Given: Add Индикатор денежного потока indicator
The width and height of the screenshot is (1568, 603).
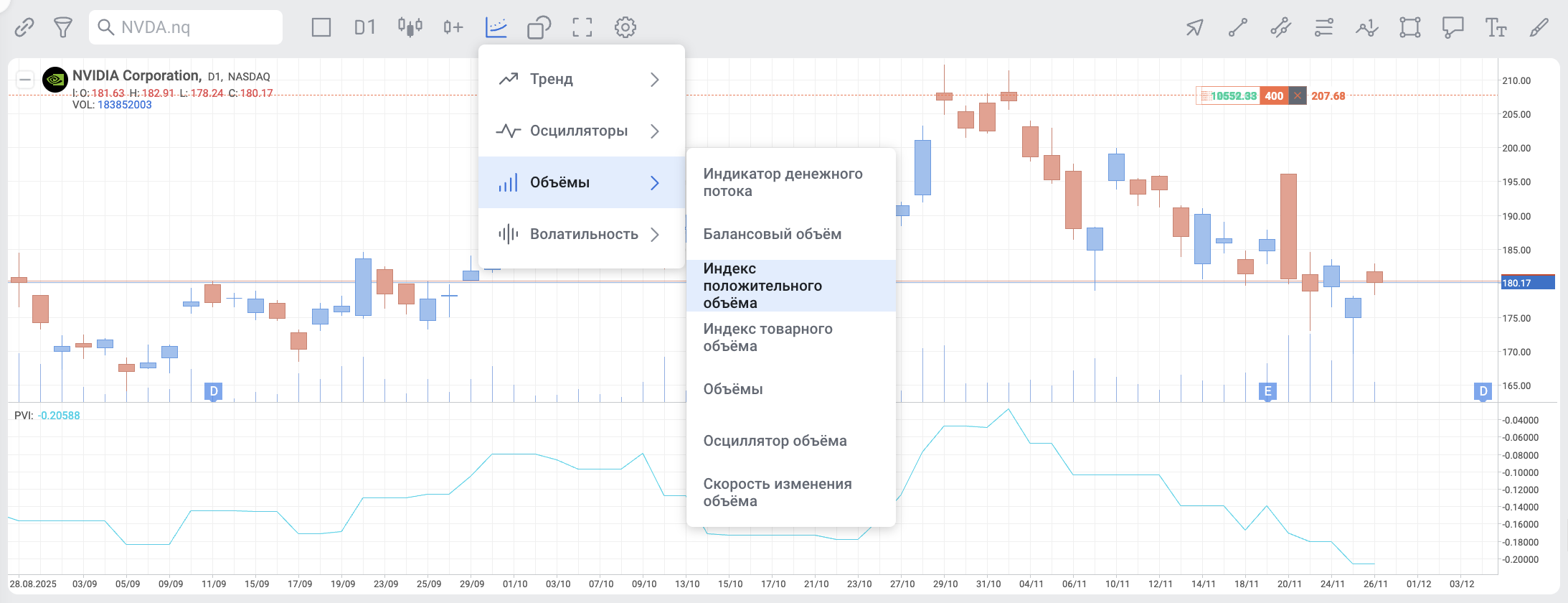Looking at the screenshot, I should point(791,182).
